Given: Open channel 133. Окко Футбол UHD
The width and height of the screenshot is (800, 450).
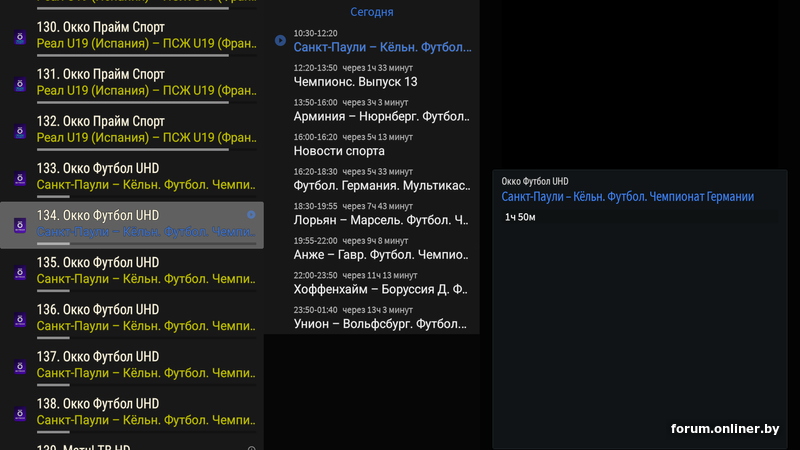Looking at the screenshot, I should 132,178.
